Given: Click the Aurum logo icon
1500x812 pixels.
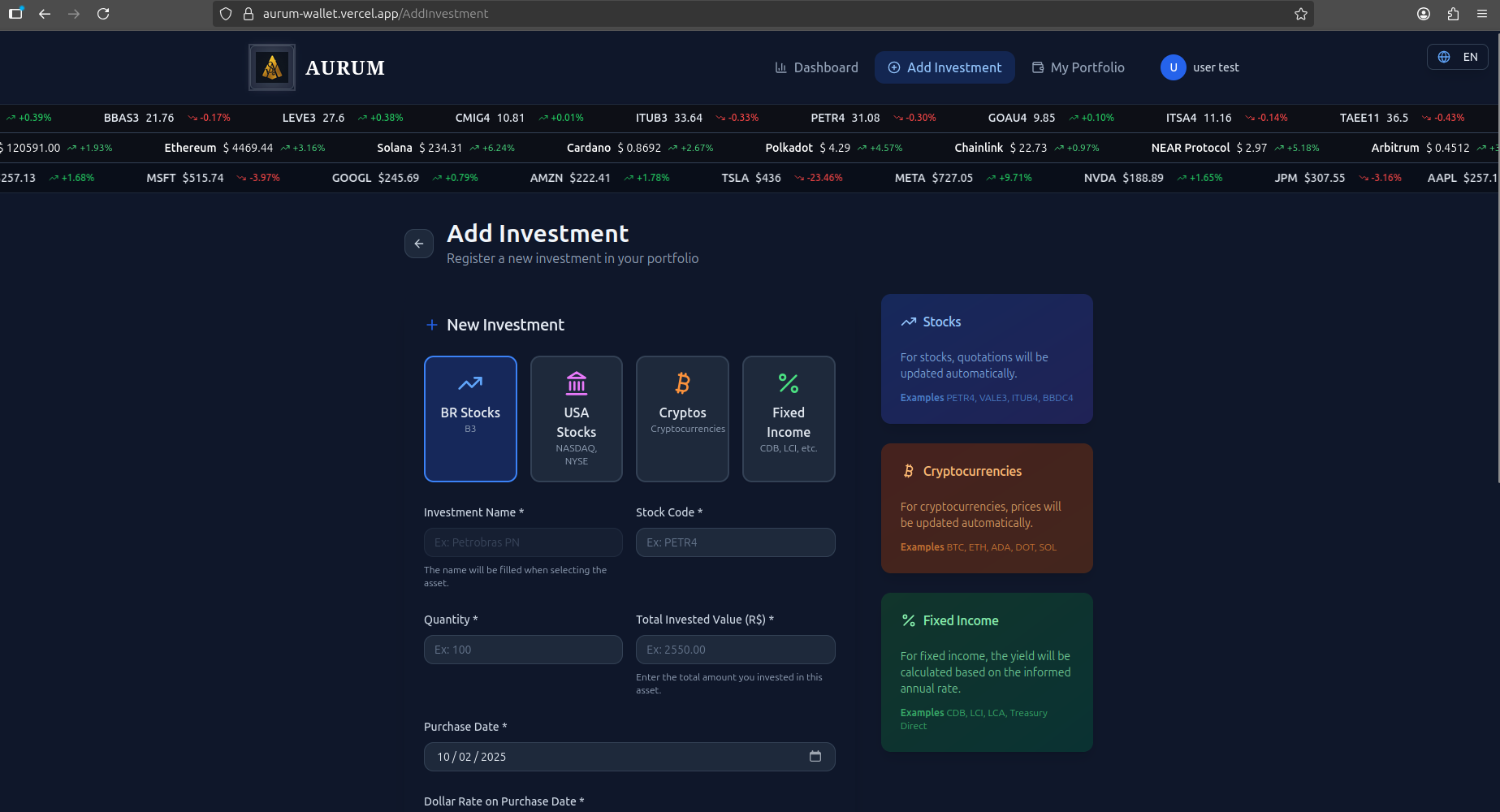Looking at the screenshot, I should tap(272, 67).
